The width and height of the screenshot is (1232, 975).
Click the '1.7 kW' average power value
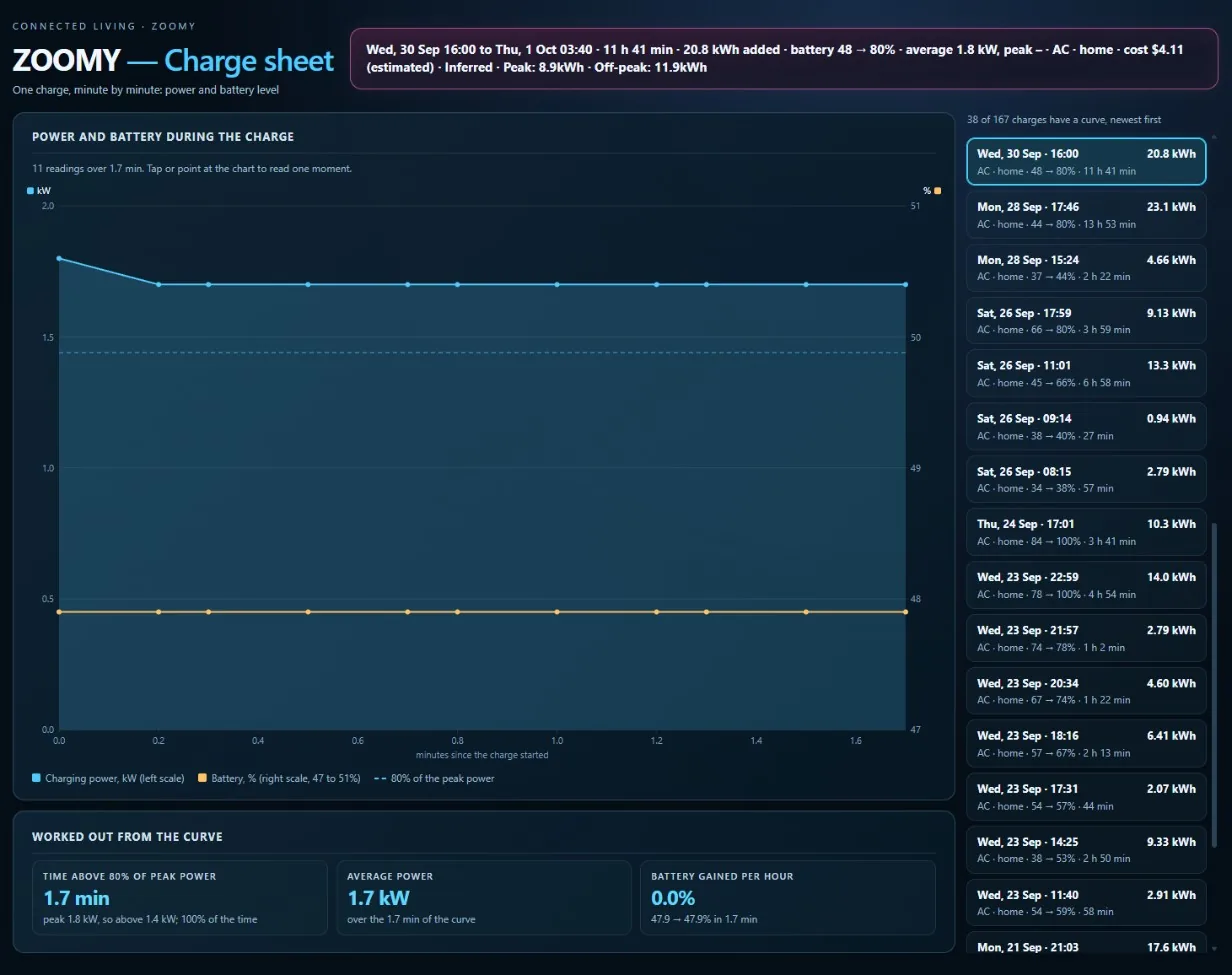tap(378, 898)
